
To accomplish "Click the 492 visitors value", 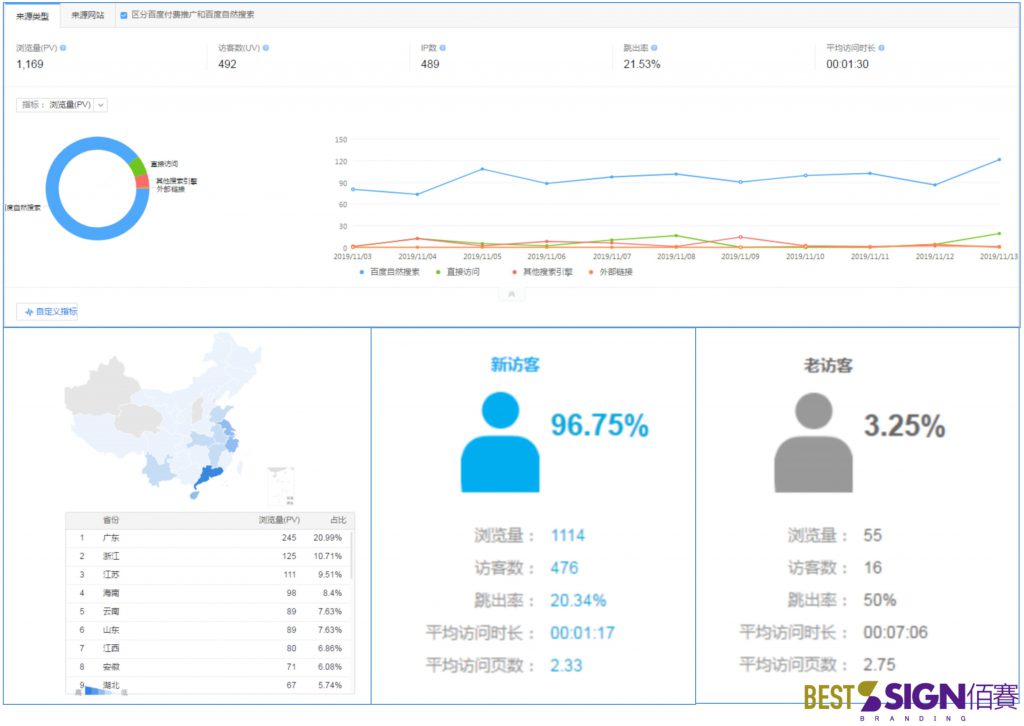I will 227,64.
